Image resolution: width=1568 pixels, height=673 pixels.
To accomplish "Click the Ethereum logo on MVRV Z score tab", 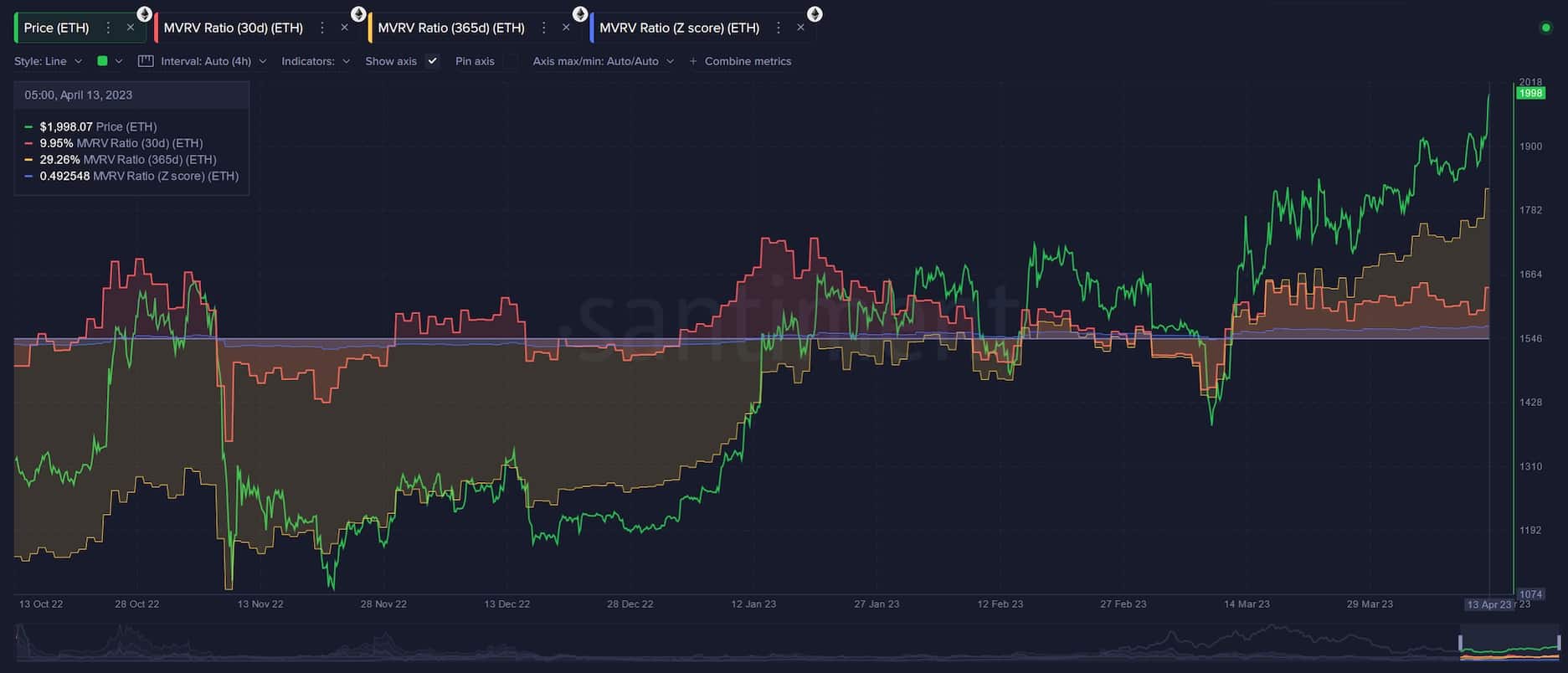I will pyautogui.click(x=815, y=13).
